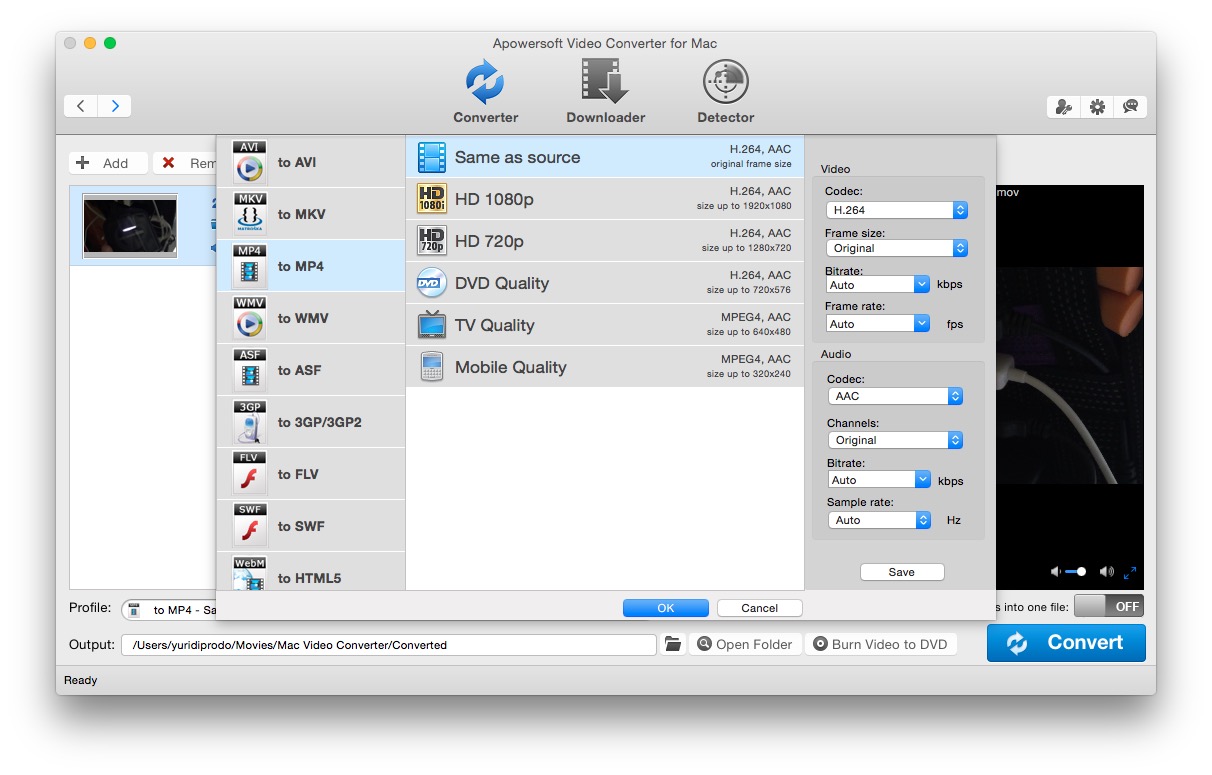Viewport: 1212px width, 775px height.
Task: Go back with the left arrow
Action: coord(81,106)
